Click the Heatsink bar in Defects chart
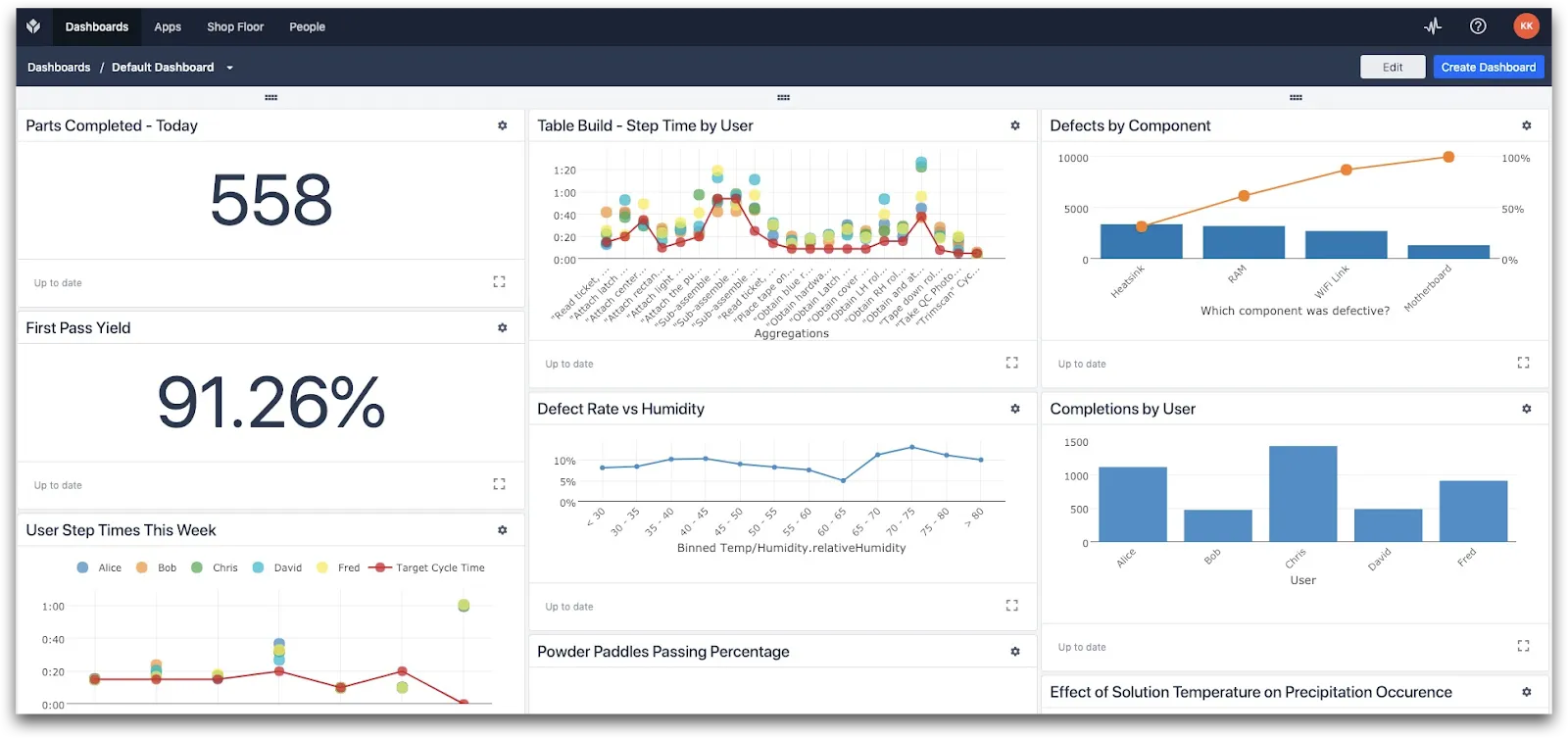The height and width of the screenshot is (738, 1568). coord(1142,241)
